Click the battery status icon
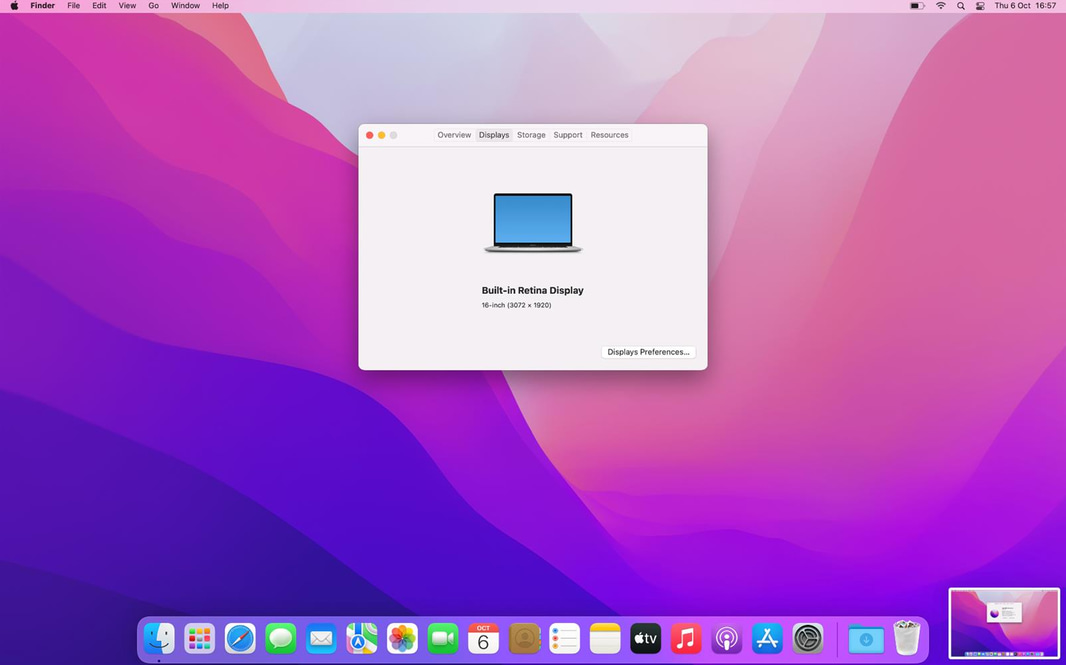1066x665 pixels. click(917, 5)
